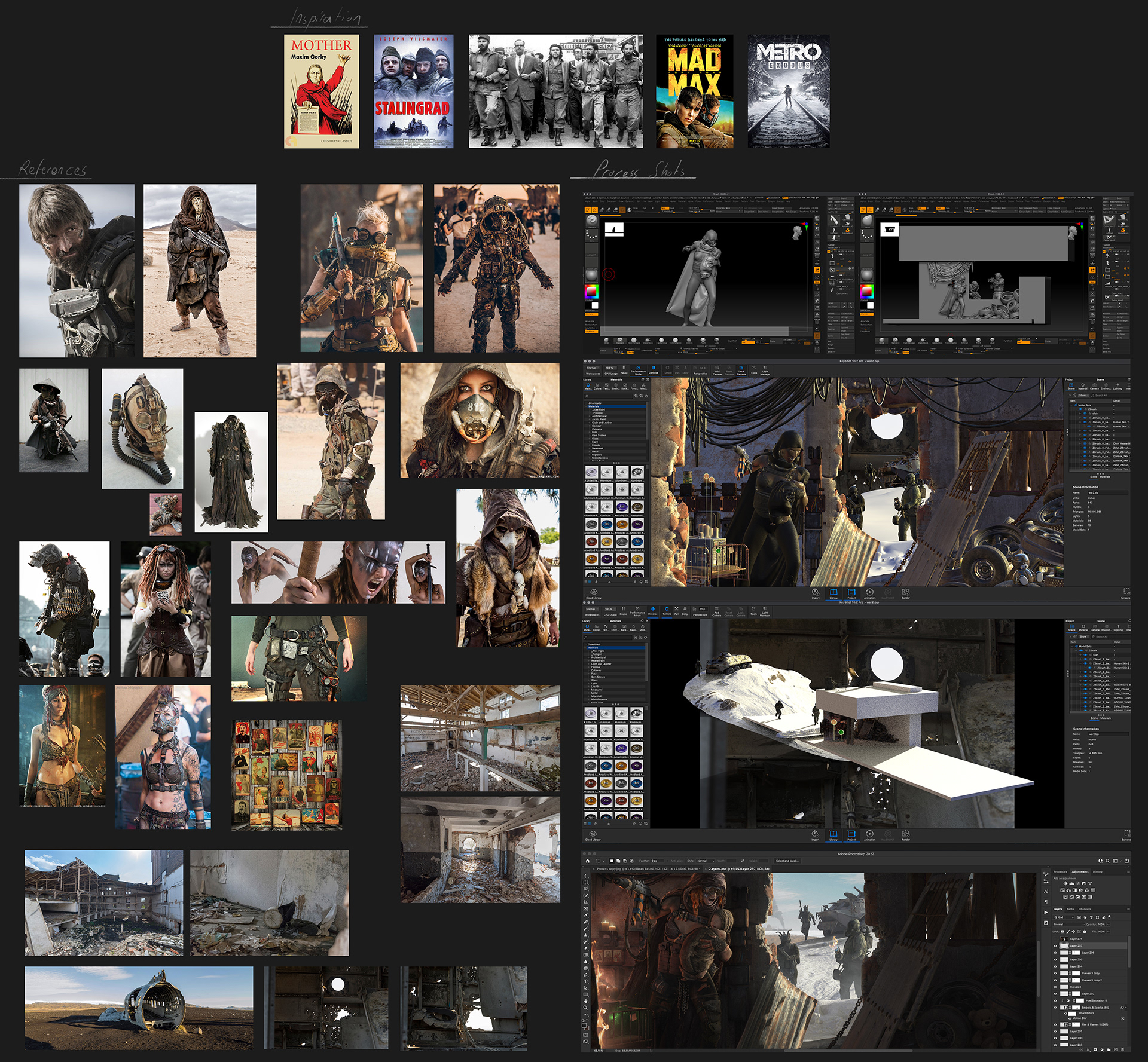This screenshot has width=1148, height=1062.
Task: Click Denoise icon in upper KeyShot toolbar
Action: click(653, 368)
